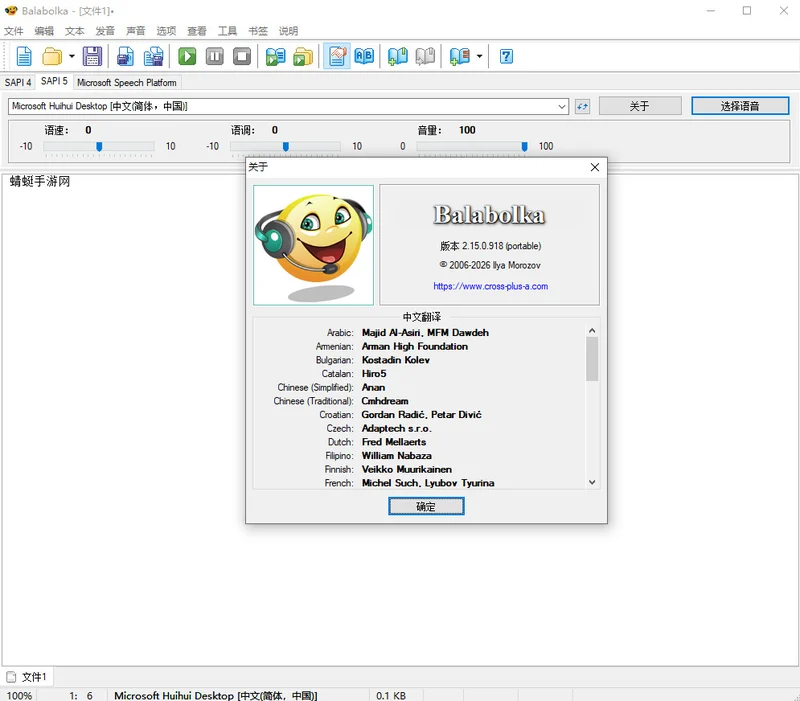Open the 文本 menu
This screenshot has width=800, height=701.
[x=74, y=31]
